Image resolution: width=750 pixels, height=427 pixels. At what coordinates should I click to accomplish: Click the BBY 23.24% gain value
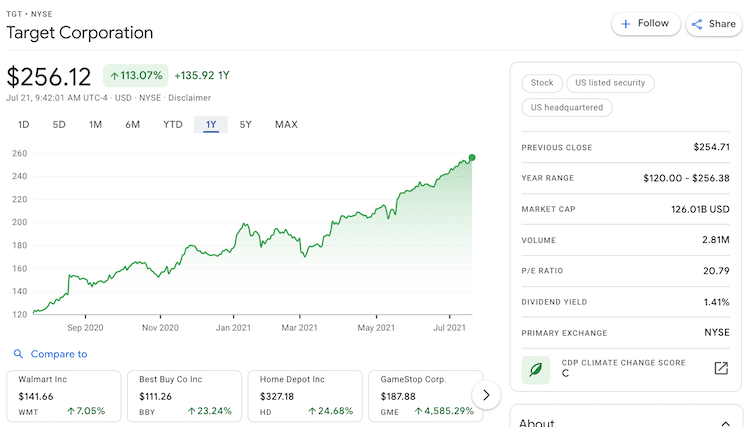[210, 411]
